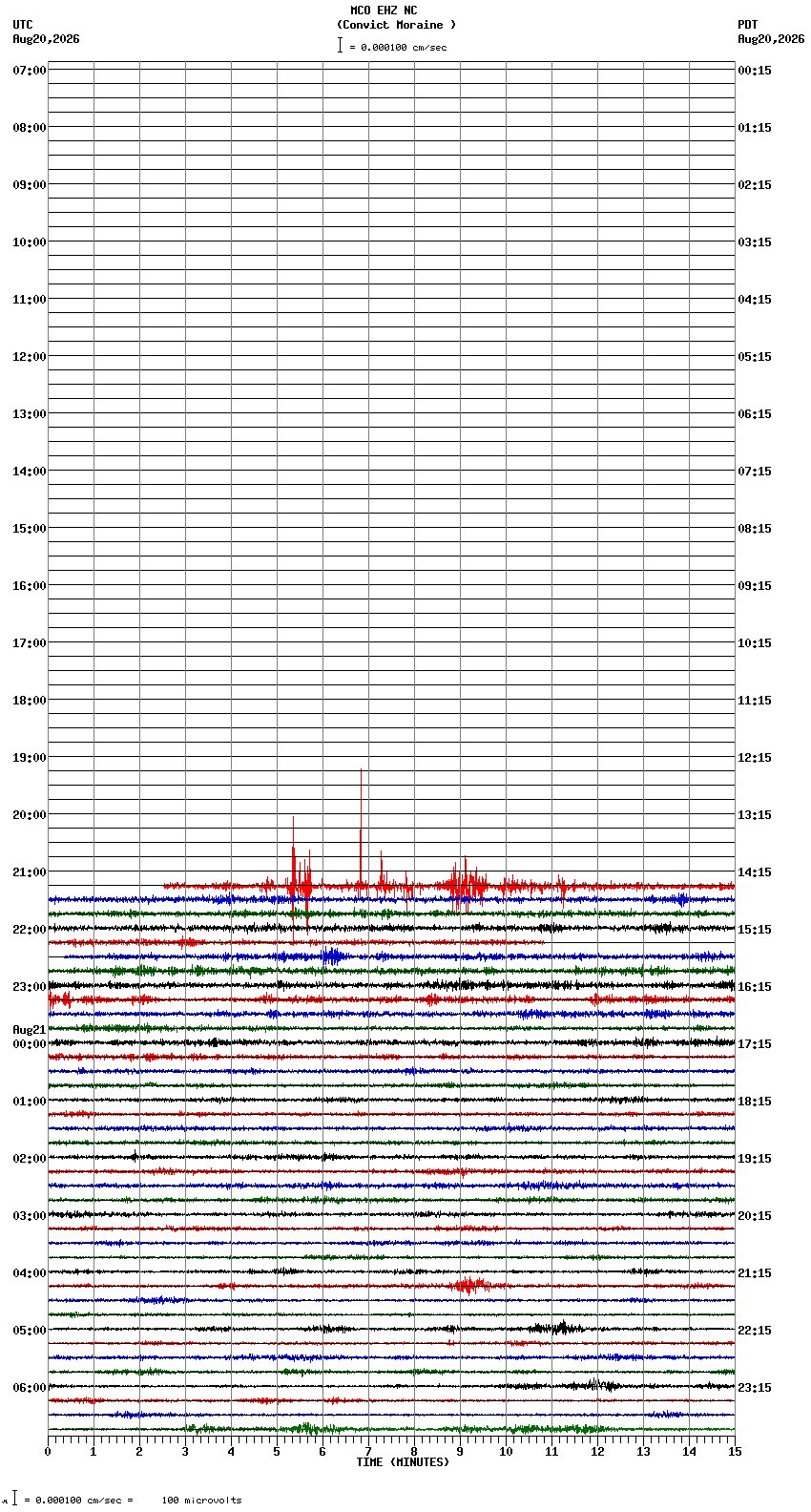Click the red burst at start of 23:15 trace
Screen dimensions: 811x1512
click(x=60, y=999)
